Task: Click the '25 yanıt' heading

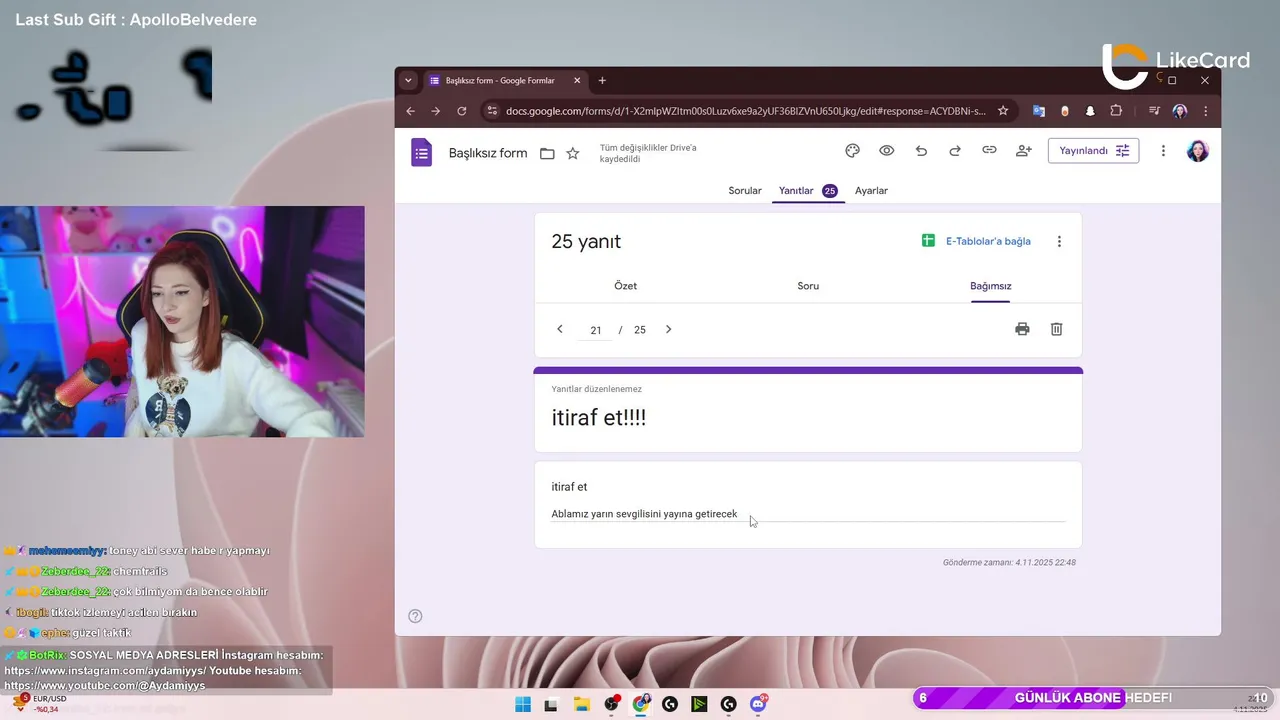Action: pos(586,242)
